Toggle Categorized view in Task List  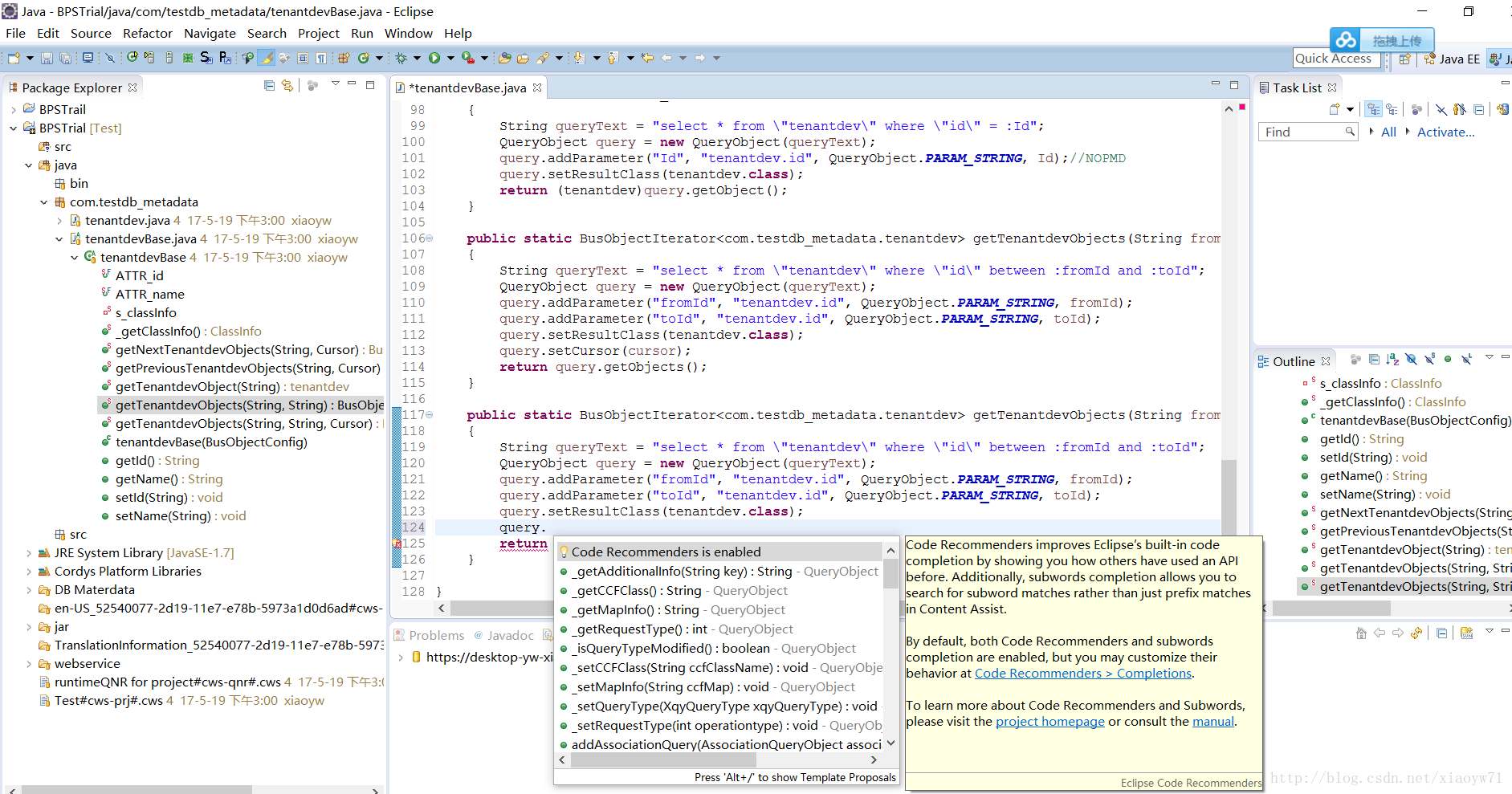click(1374, 109)
